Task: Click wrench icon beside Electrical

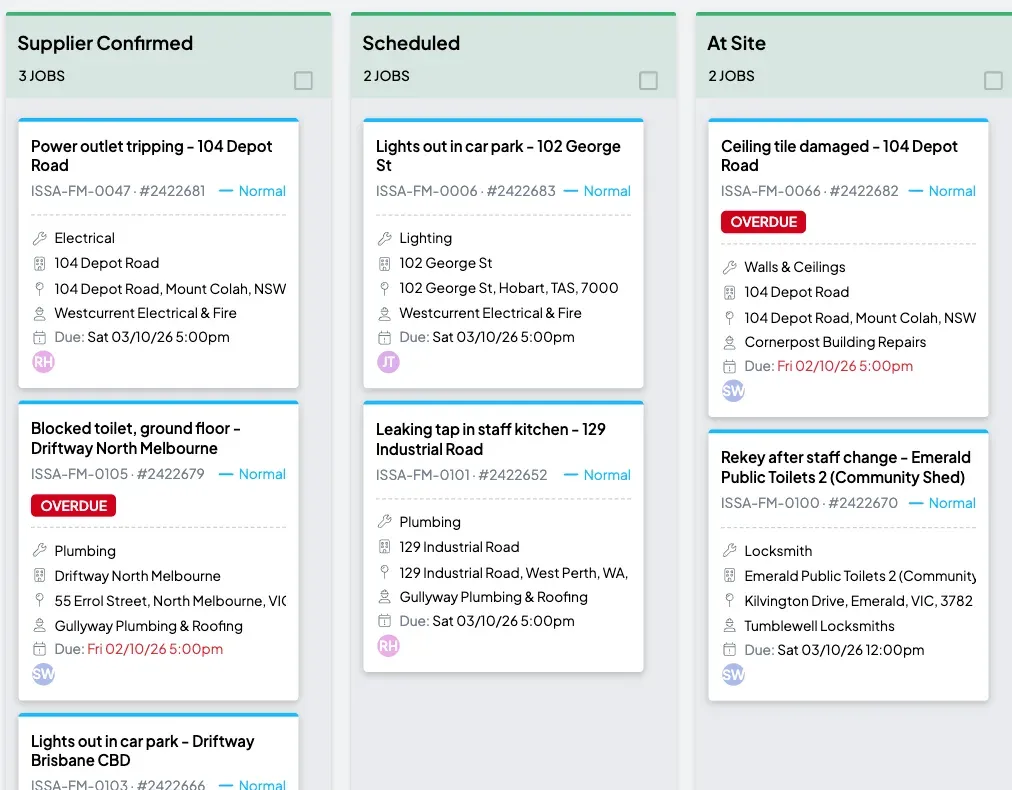Action: 39,238
